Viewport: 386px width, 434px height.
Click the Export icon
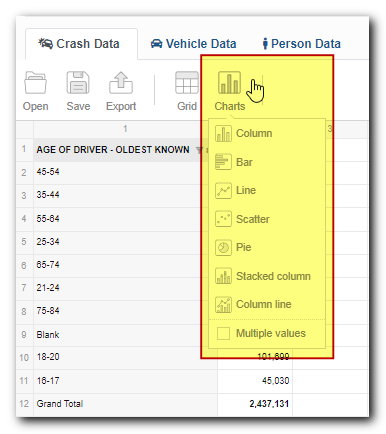[x=121, y=83]
